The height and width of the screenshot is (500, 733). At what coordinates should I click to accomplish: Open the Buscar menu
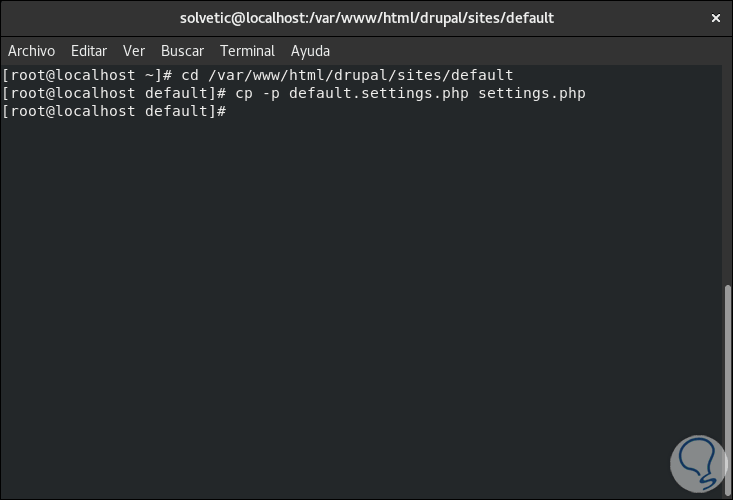(x=182, y=51)
